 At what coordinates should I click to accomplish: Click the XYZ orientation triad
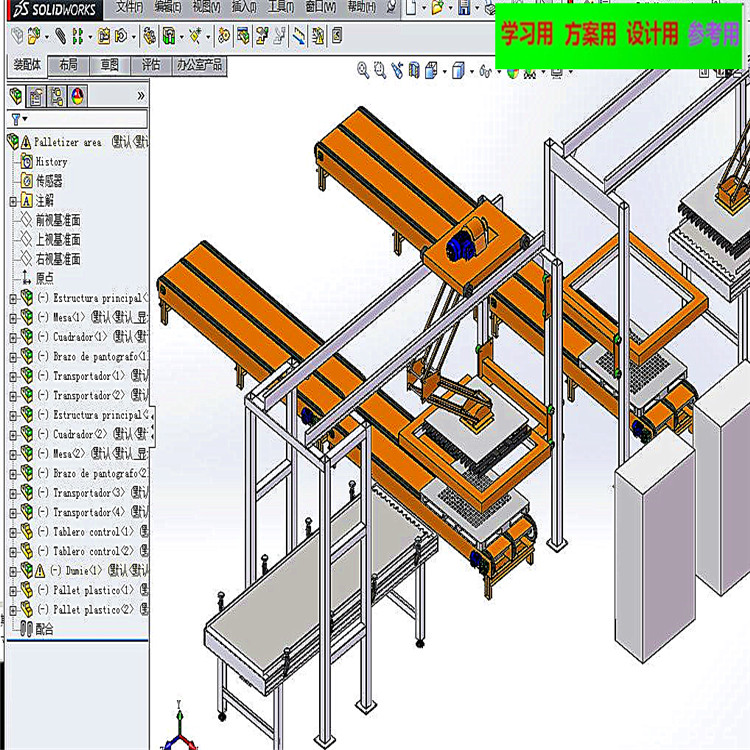pos(179,727)
